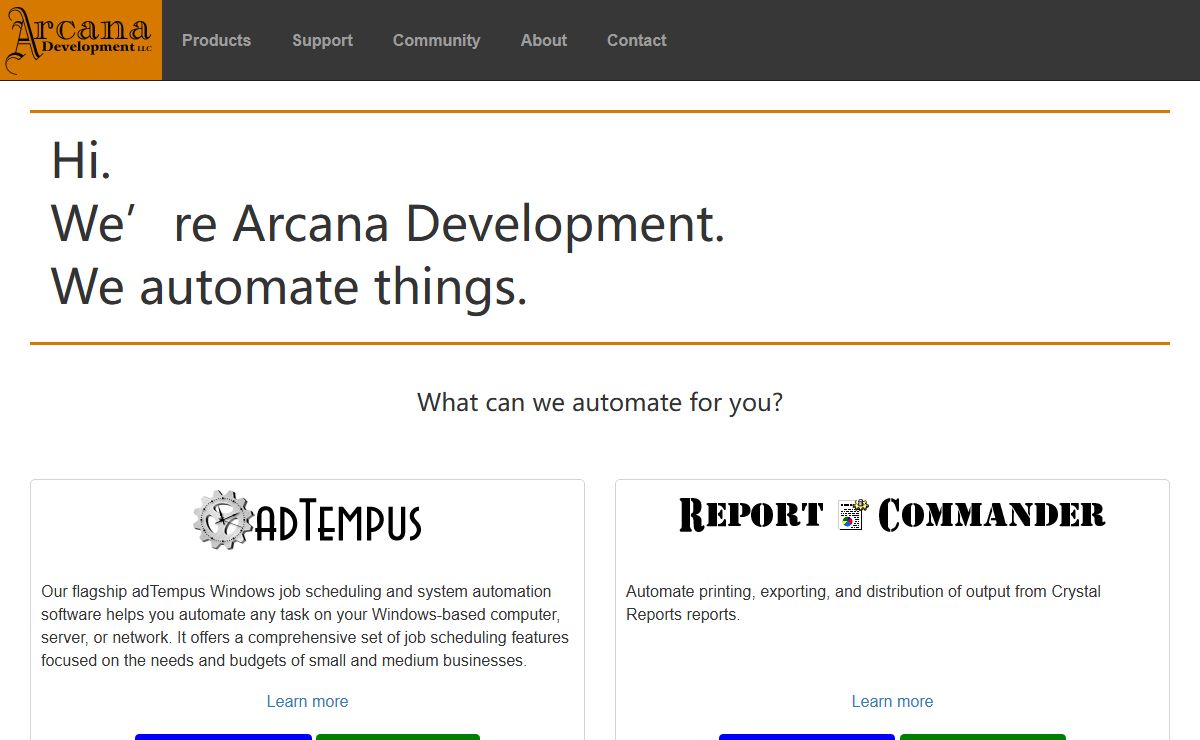The height and width of the screenshot is (740, 1200).
Task: Open the Support menu
Action: [x=322, y=40]
